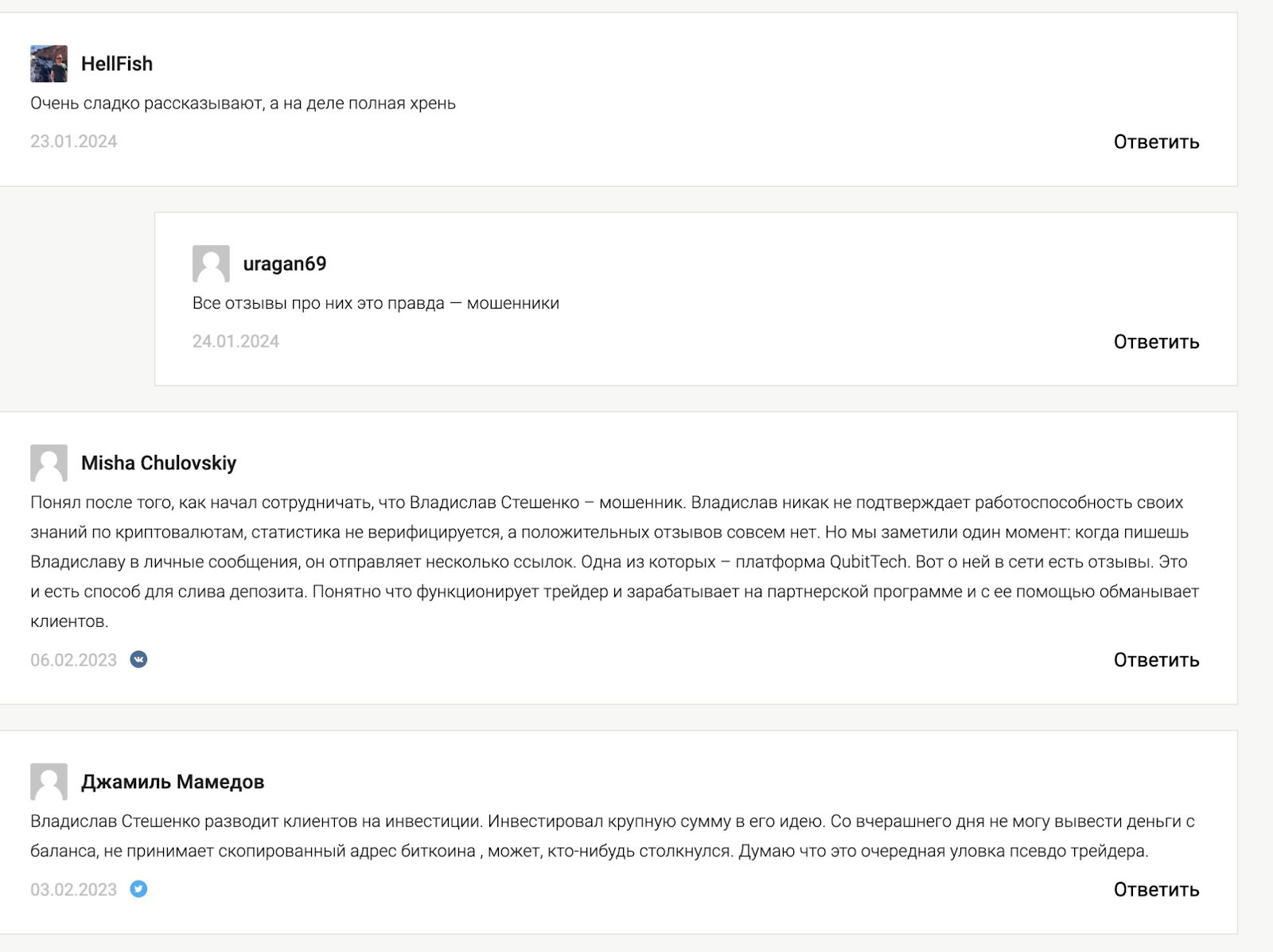This screenshot has width=1273, height=952.
Task: Click the 23.01.2024 comment date
Action: pos(74,142)
